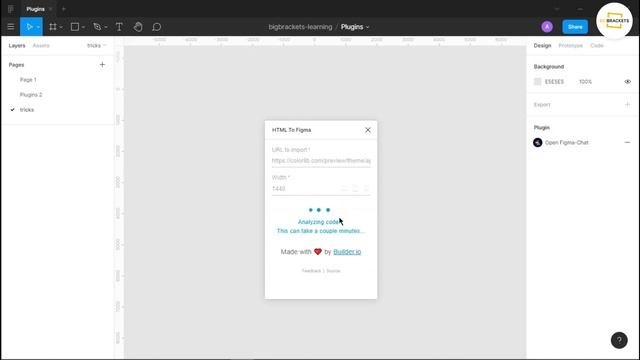Select the Frame tool

(x=53, y=27)
